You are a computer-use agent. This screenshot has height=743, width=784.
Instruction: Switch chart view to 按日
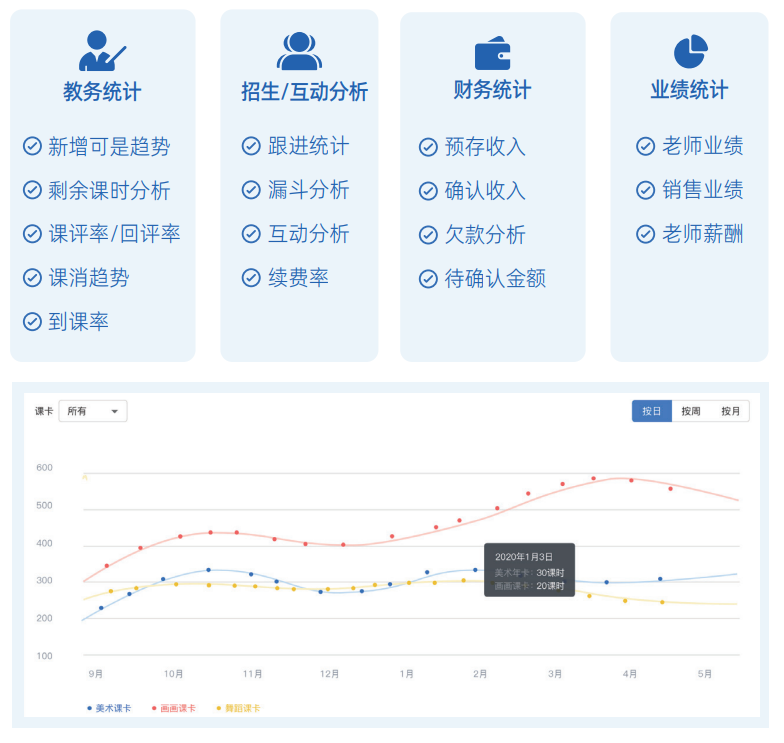tap(652, 411)
